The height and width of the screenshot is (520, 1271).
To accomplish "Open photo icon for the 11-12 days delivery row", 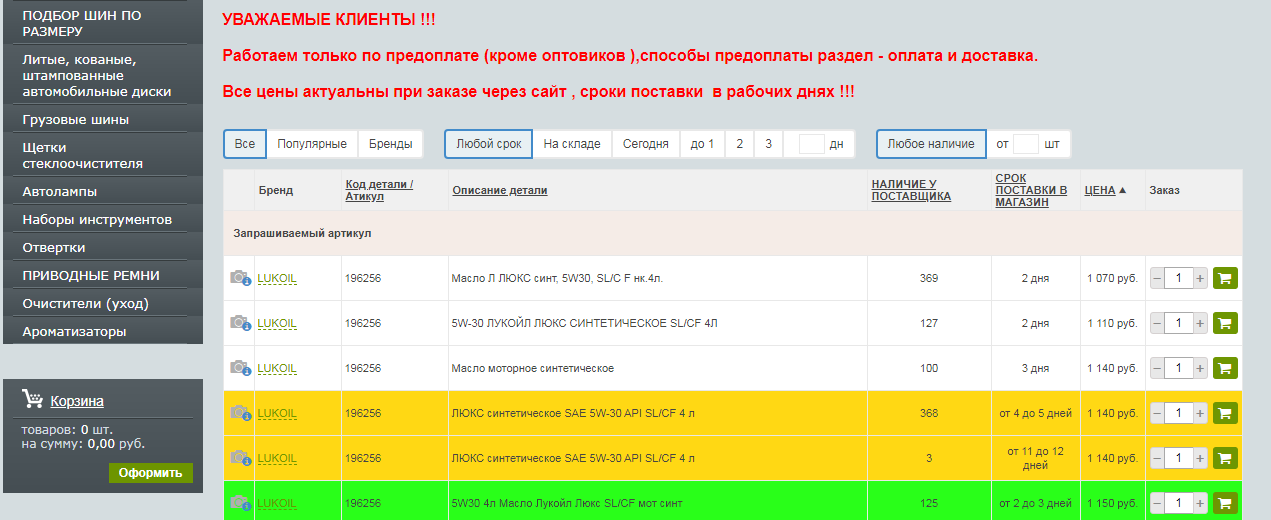I will (240, 457).
